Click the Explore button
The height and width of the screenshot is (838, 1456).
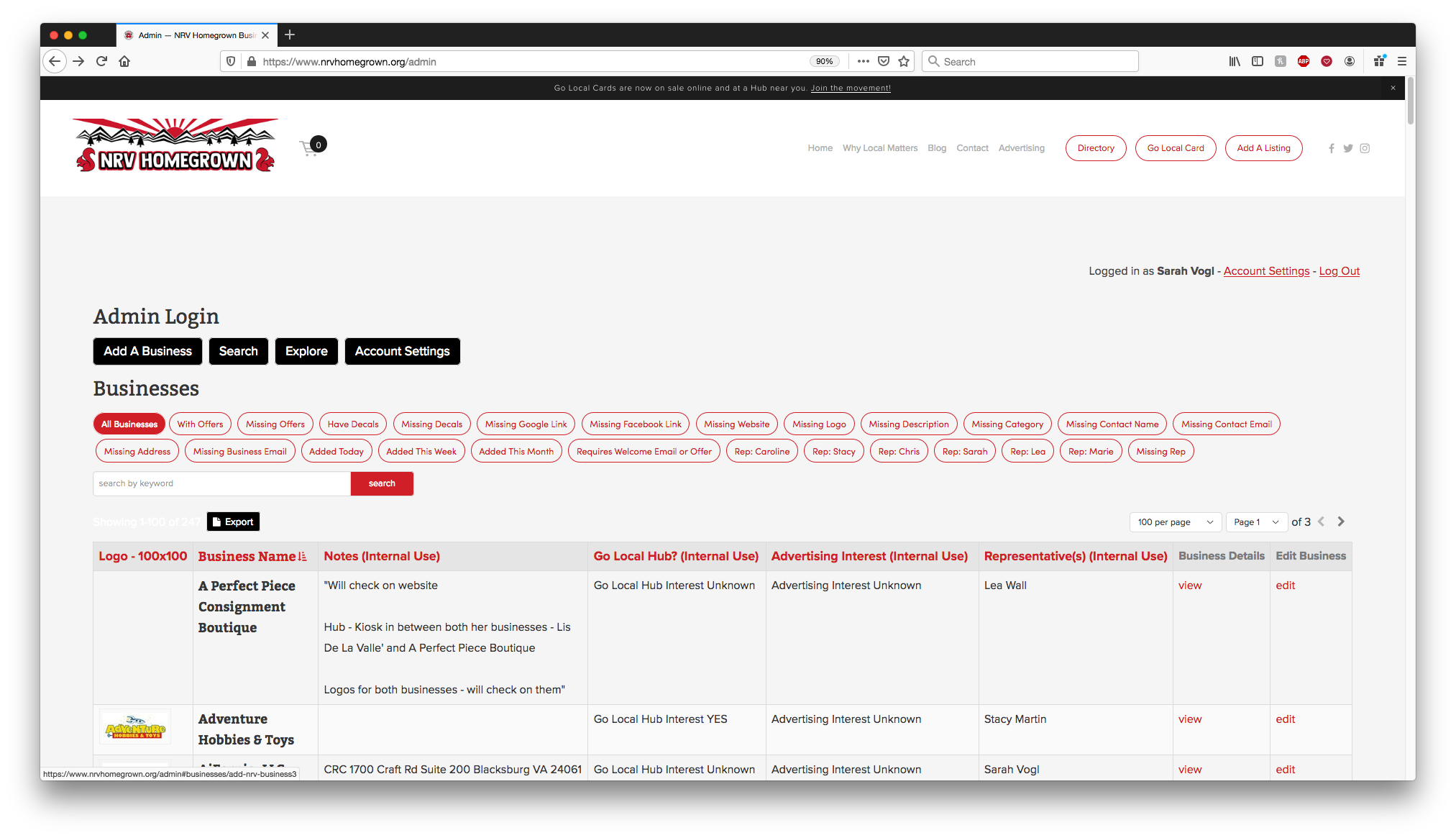(x=306, y=351)
